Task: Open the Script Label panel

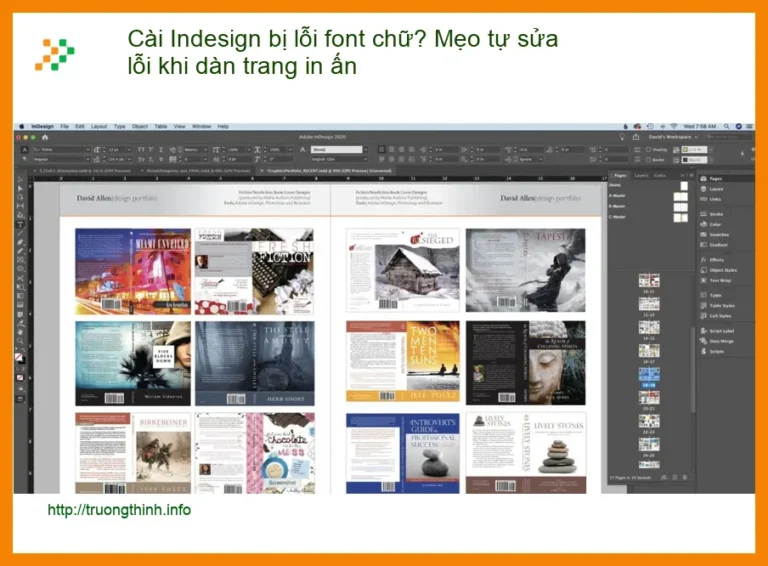Action: point(717,331)
